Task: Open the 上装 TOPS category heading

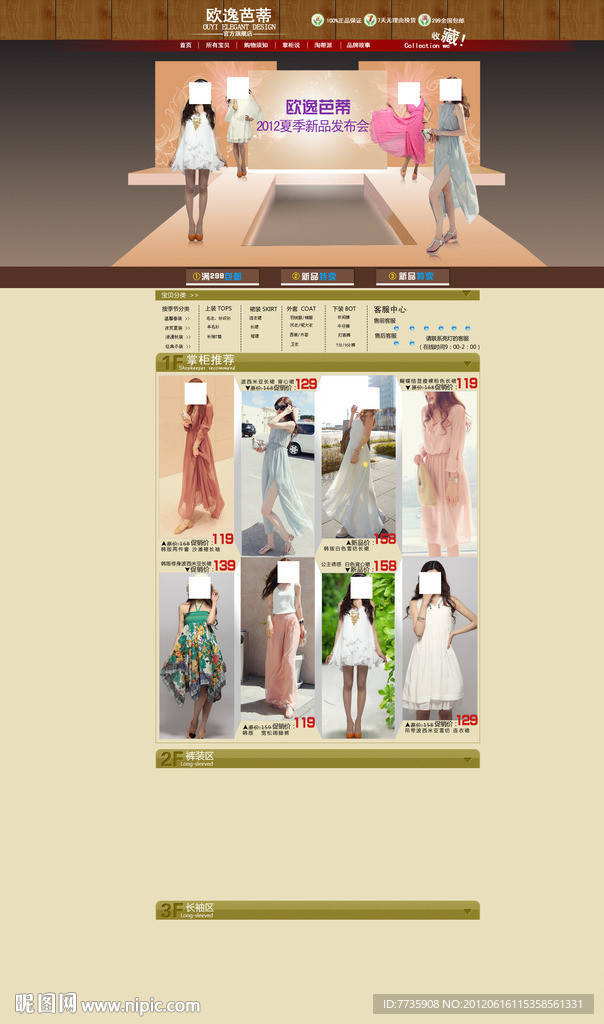Action: 218,309
